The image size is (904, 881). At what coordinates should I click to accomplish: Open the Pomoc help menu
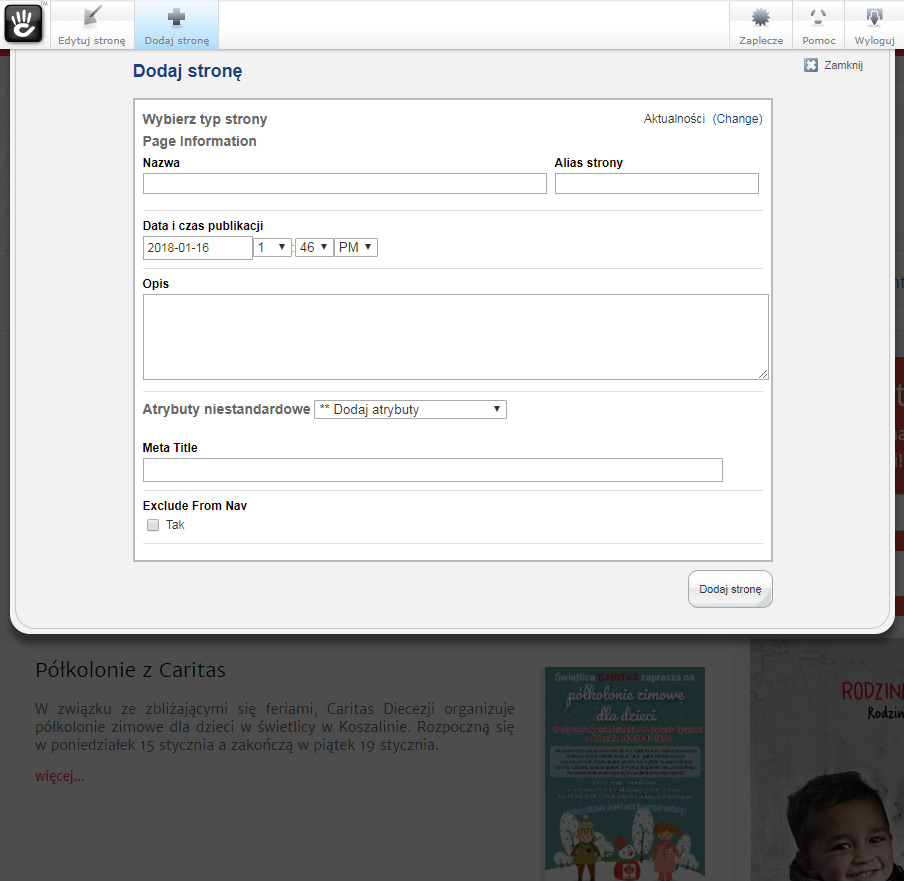[818, 25]
